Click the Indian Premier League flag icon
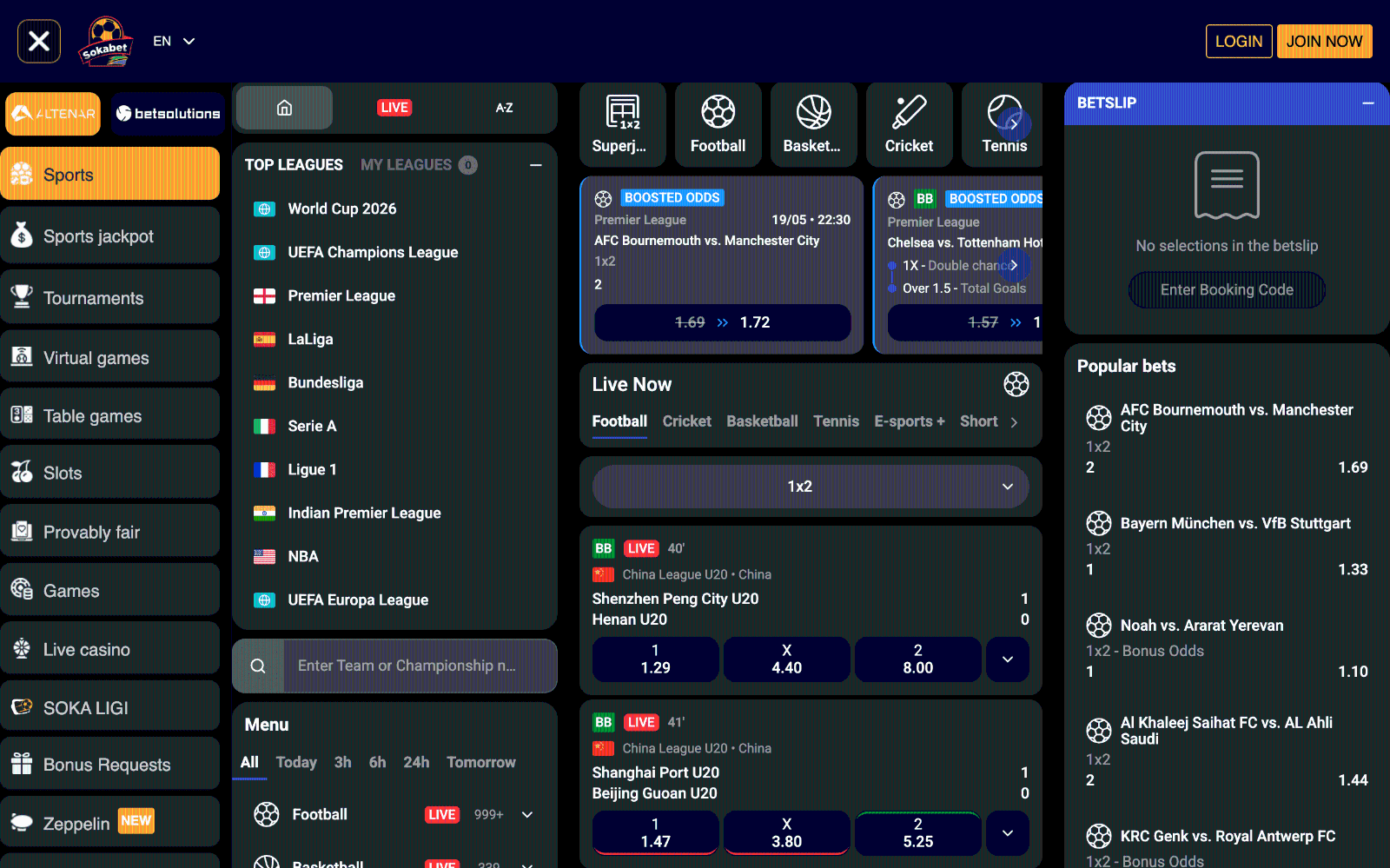The image size is (1390, 868). coord(264,514)
